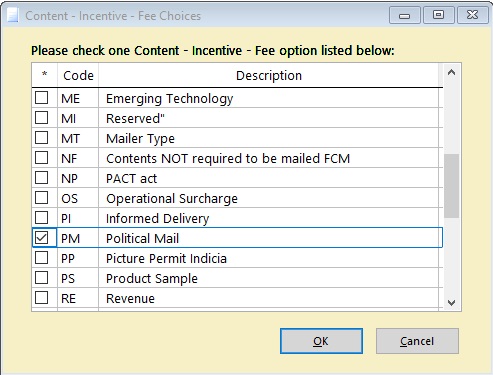Tick the NP PACT act checkbox
This screenshot has width=493, height=375.
[41, 178]
